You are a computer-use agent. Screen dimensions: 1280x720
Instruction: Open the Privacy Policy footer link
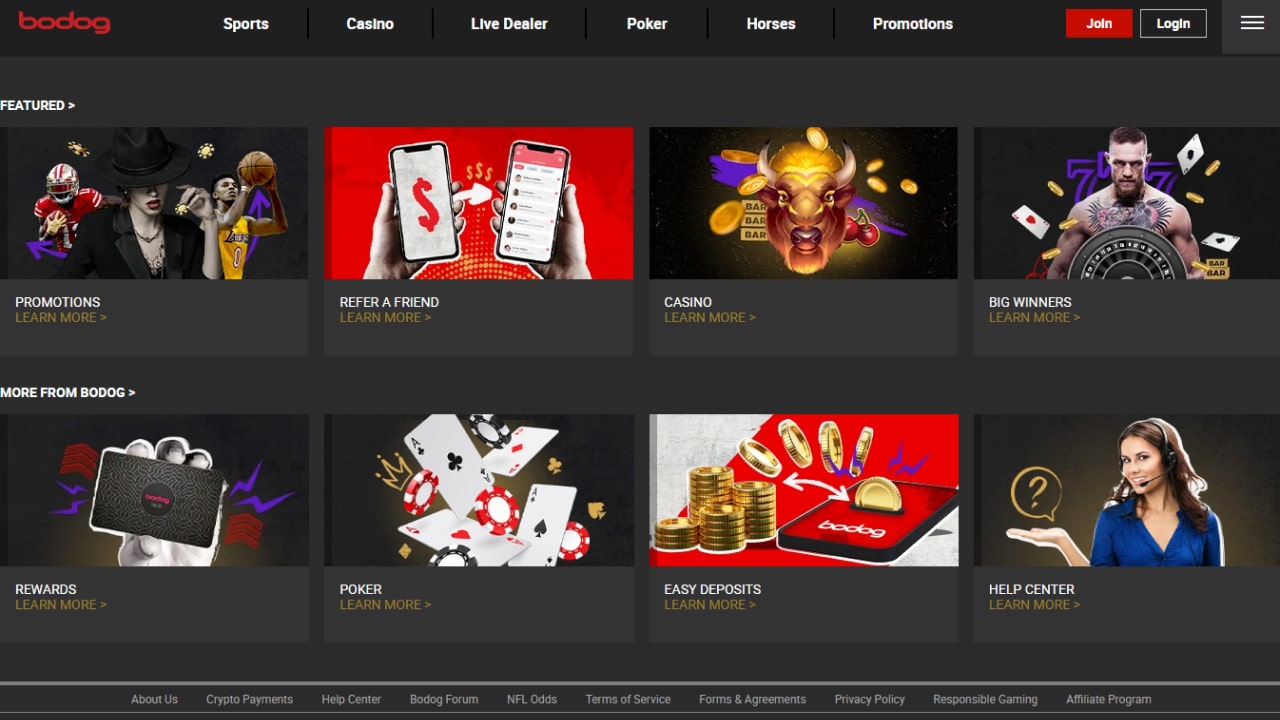pos(869,700)
